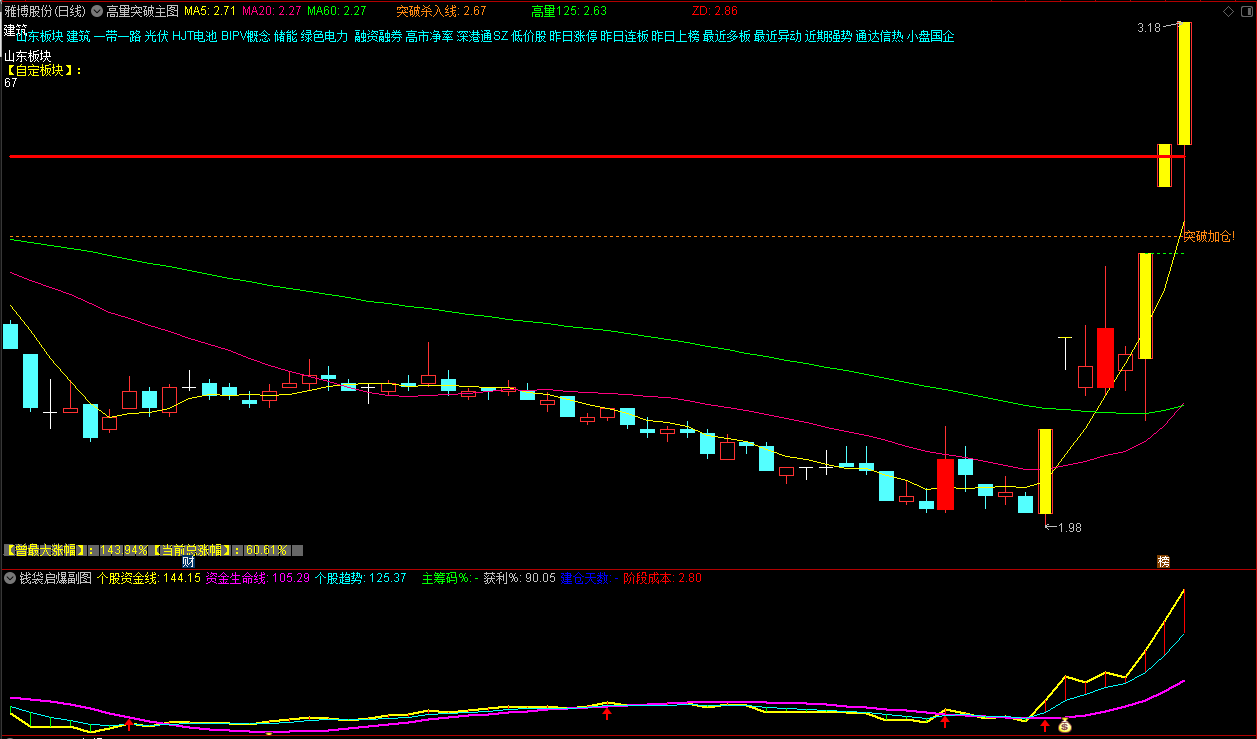Open the 最近异动 tag
1257x739 pixels.
click(x=778, y=36)
